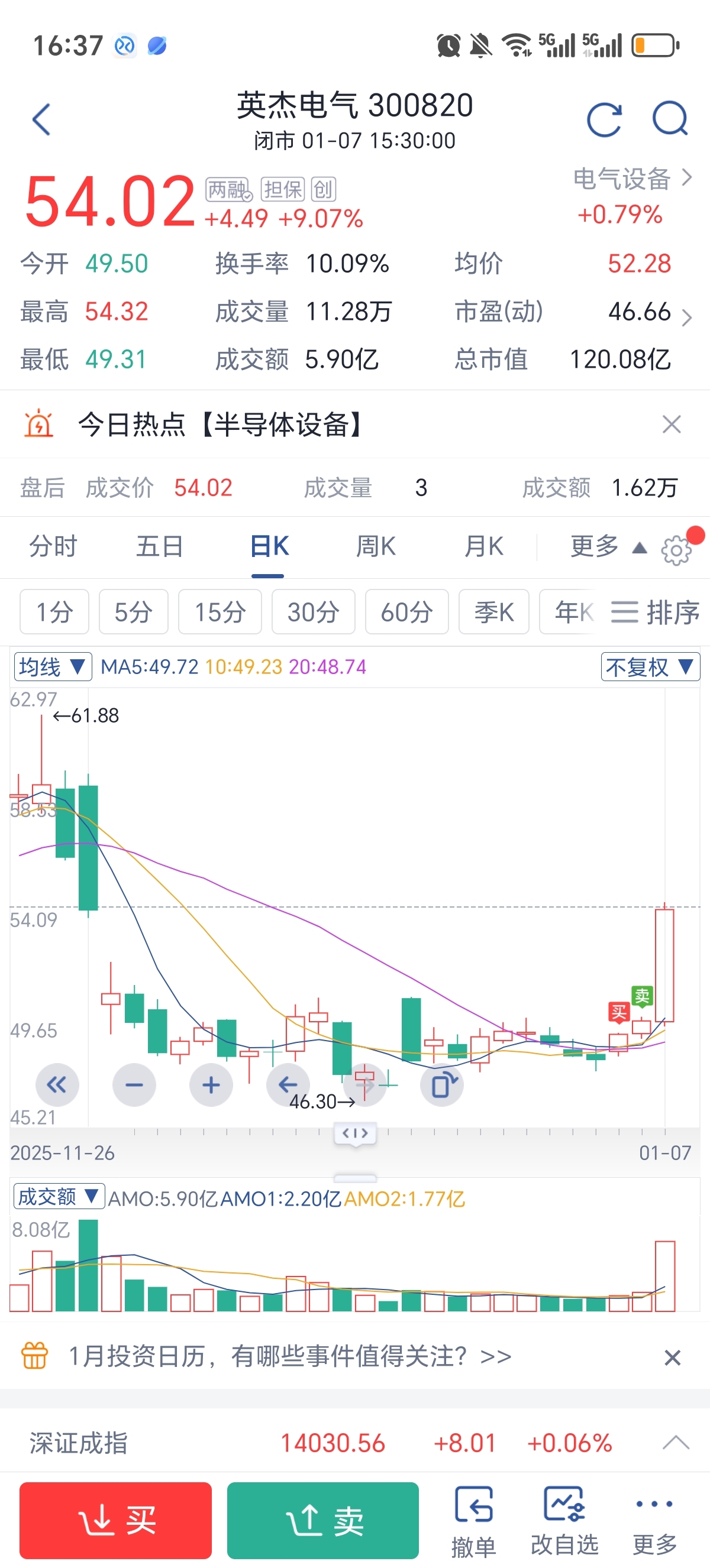Viewport: 710px width, 1568px height.
Task: Switch to the 周K tab
Action: pyautogui.click(x=376, y=546)
